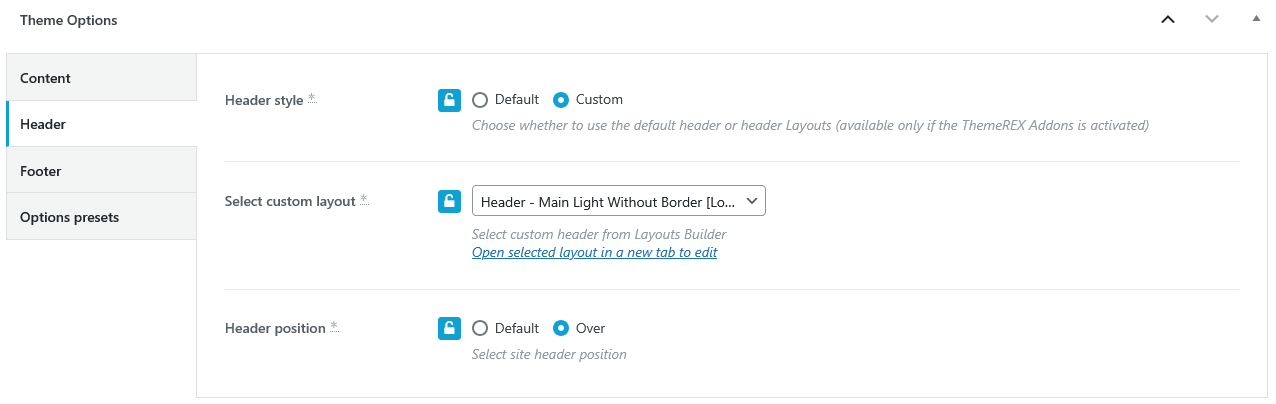Screen dimensions: 1276x404
Task: Move Theme Options panel down
Action: click(1212, 19)
